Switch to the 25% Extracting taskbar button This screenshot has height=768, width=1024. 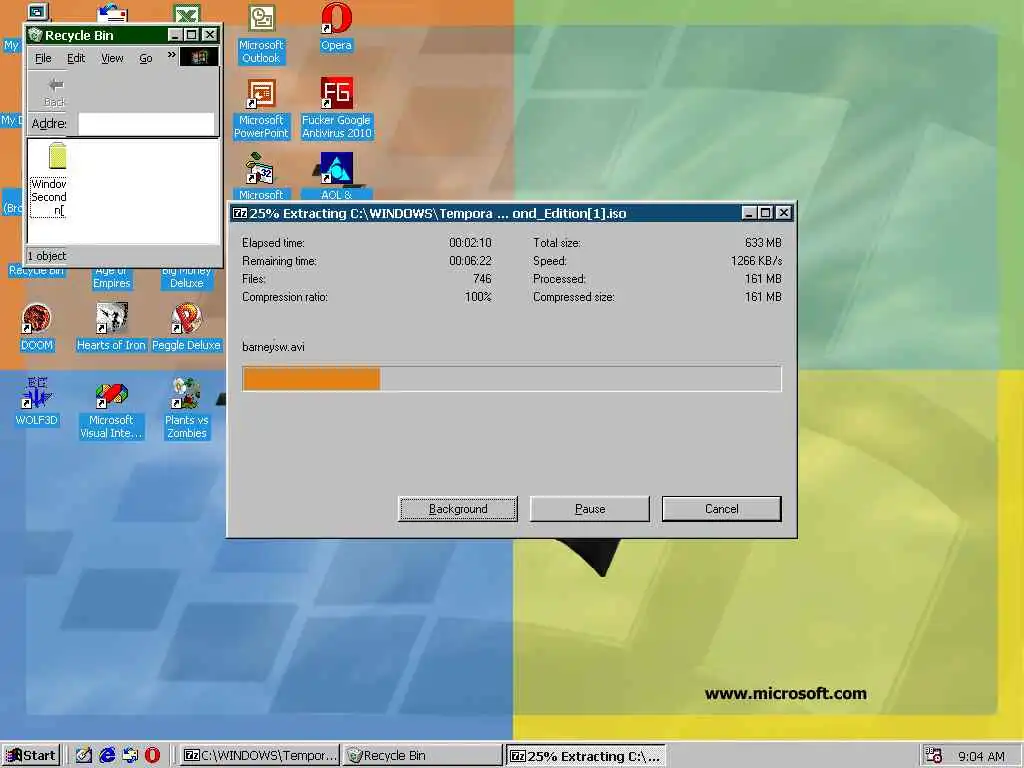(586, 756)
